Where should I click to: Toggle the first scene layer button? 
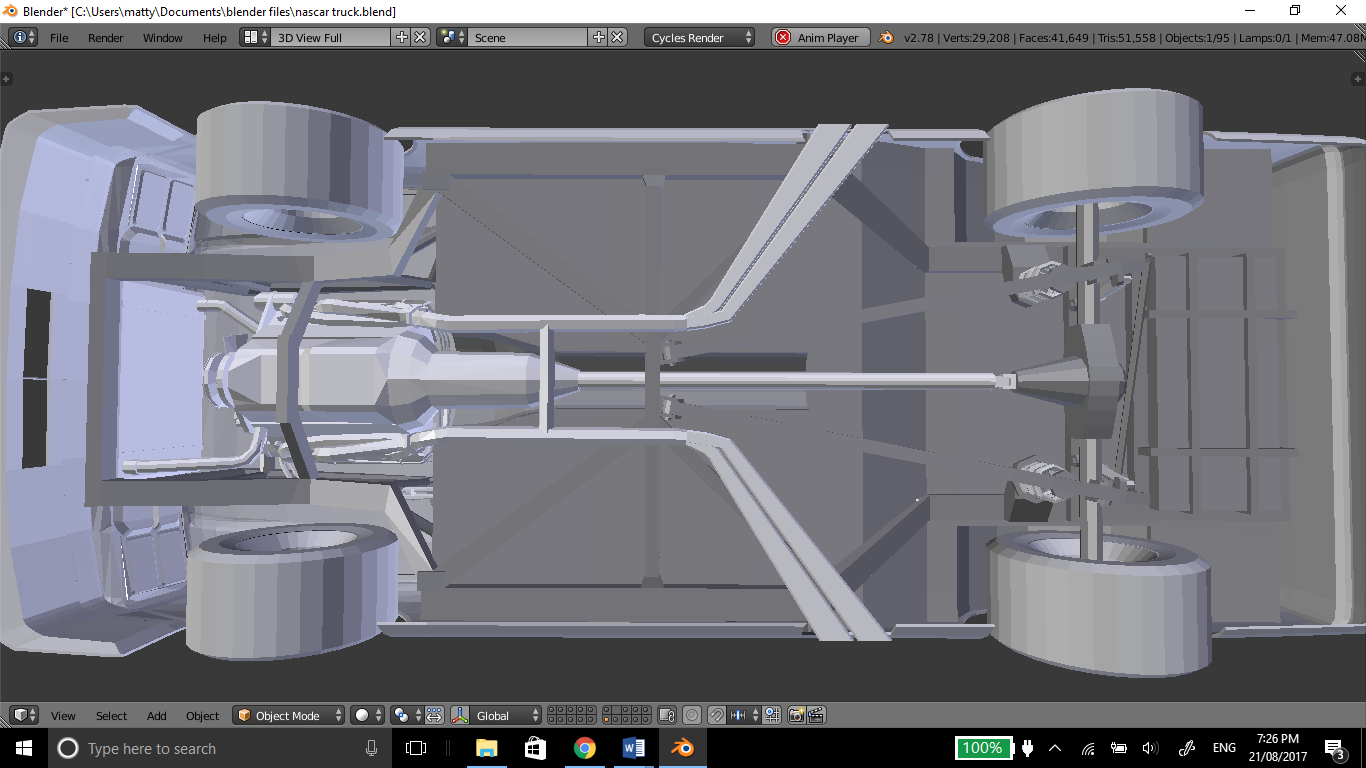(x=551, y=709)
